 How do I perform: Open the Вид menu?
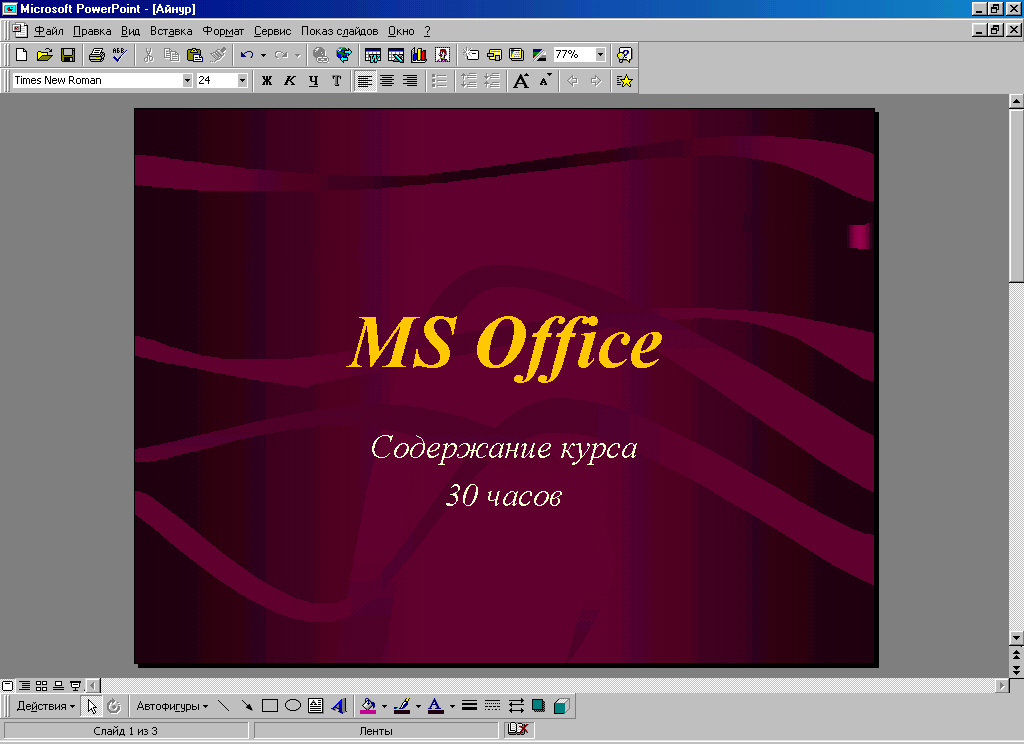pyautogui.click(x=131, y=31)
